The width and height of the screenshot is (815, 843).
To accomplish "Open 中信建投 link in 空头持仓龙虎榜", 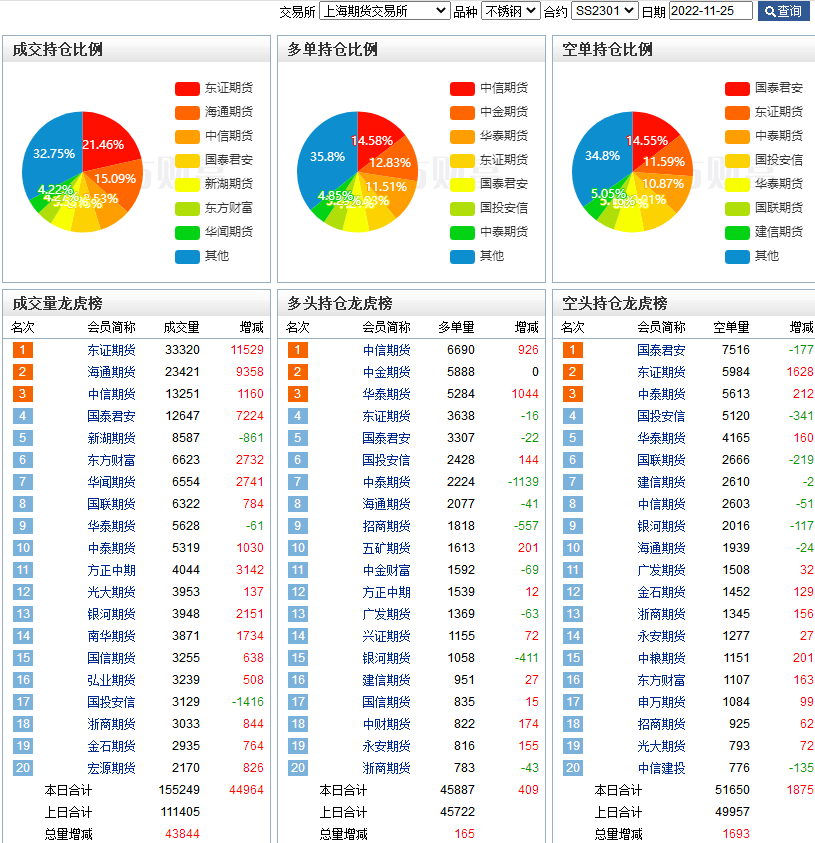I will coord(661,768).
